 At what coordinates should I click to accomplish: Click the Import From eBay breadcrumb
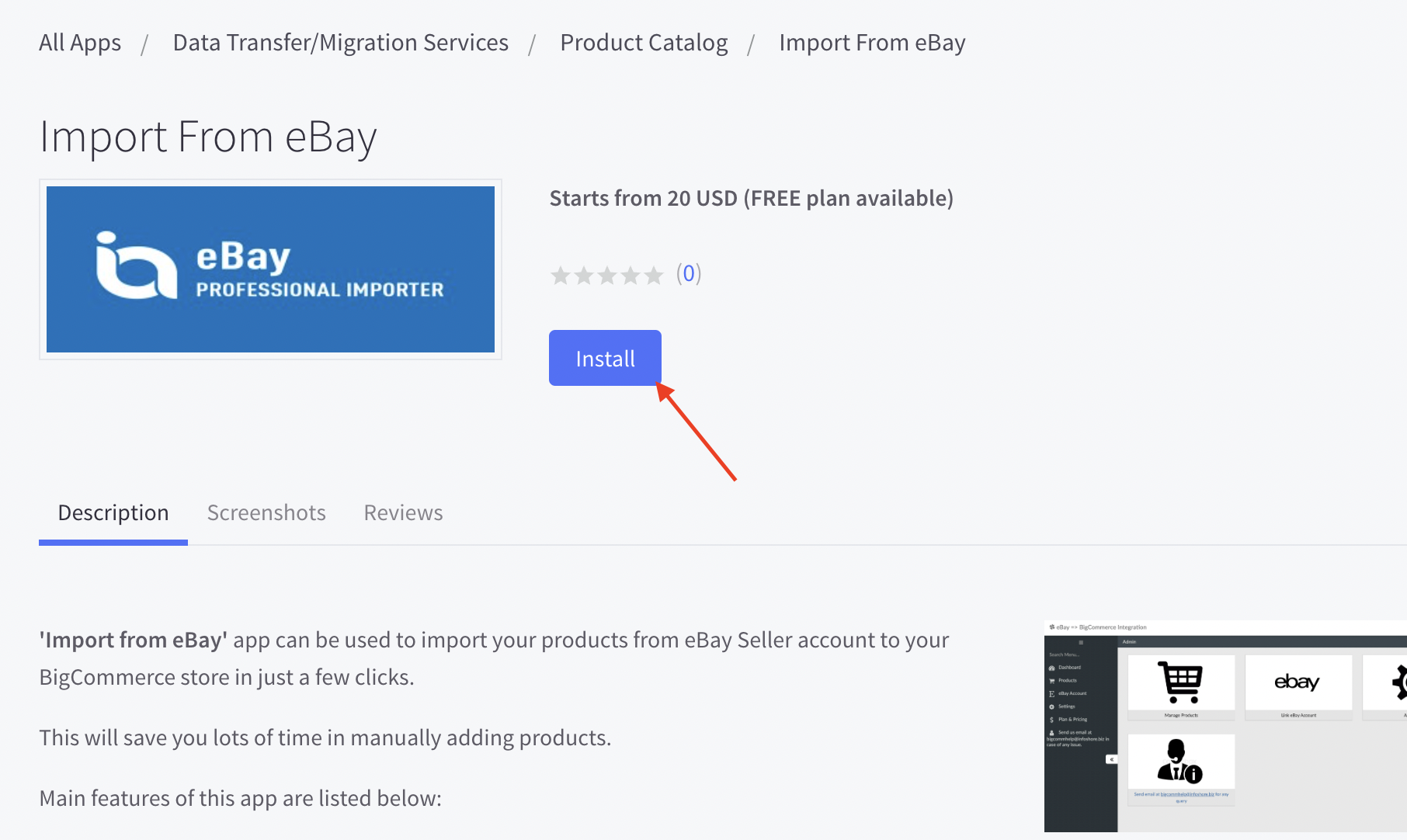pyautogui.click(x=872, y=43)
